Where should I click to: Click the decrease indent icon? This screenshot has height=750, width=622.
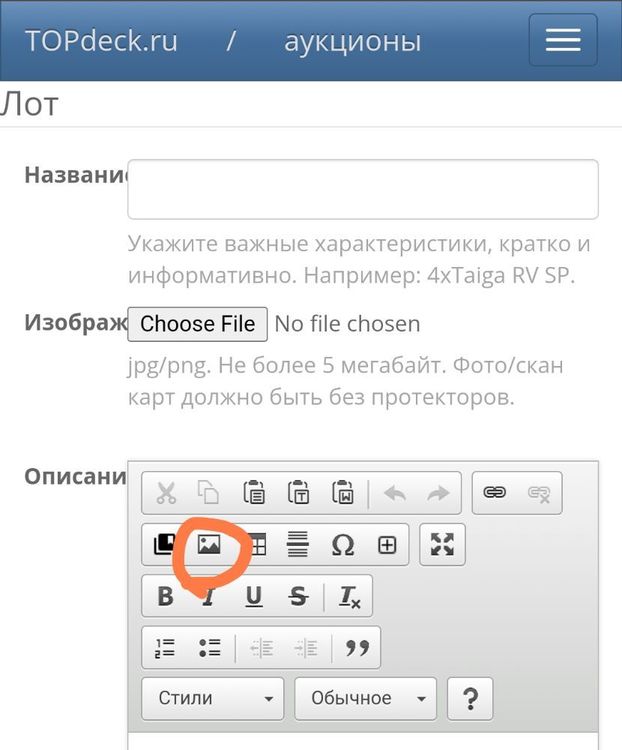[x=262, y=649]
